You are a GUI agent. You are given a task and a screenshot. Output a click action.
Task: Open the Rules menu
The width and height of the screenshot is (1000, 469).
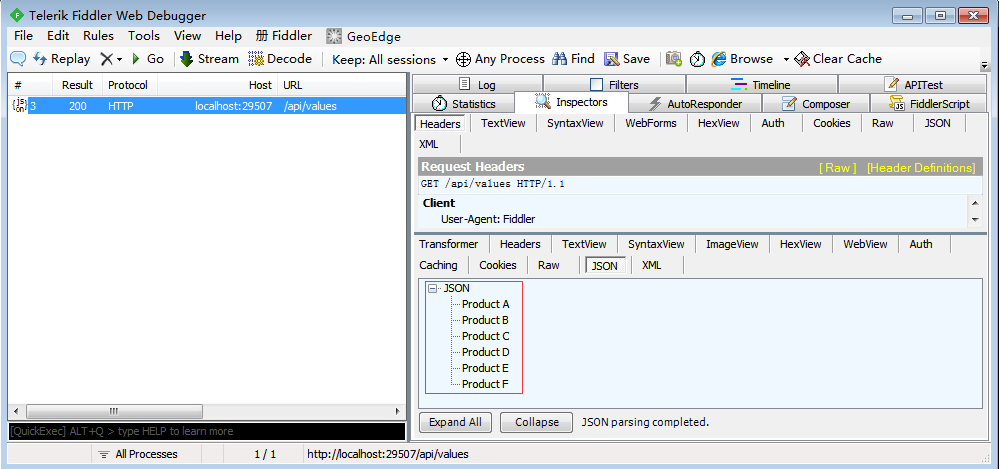coord(98,36)
